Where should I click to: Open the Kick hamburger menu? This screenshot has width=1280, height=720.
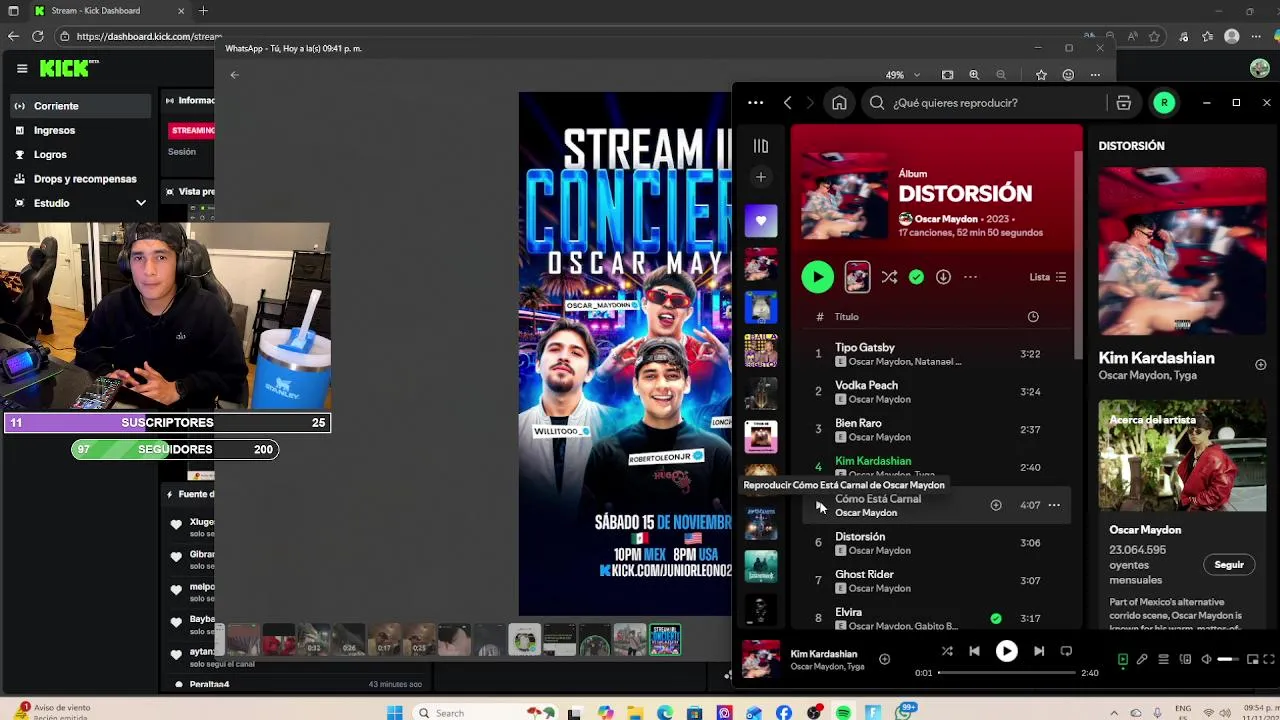pos(22,68)
